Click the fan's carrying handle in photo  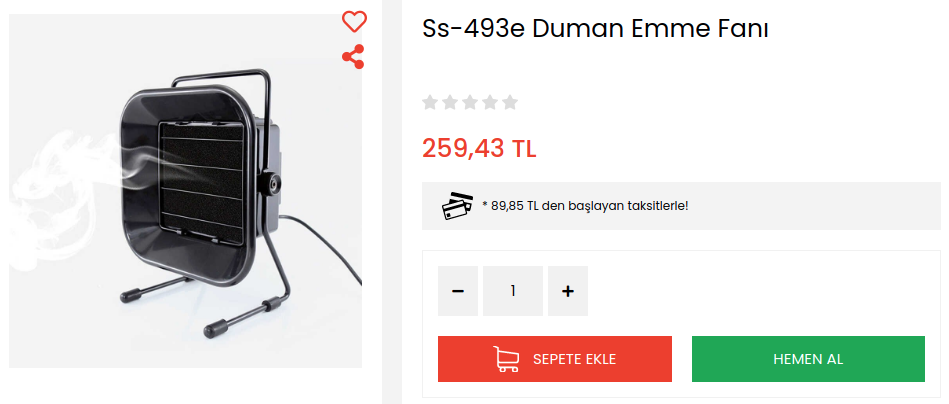coord(221,85)
